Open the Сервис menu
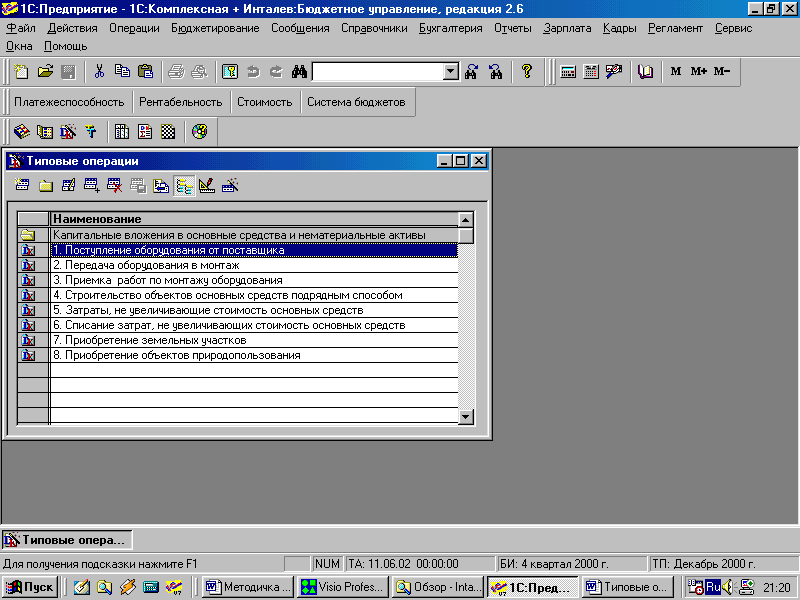This screenshot has height=600, width=800. tap(733, 28)
